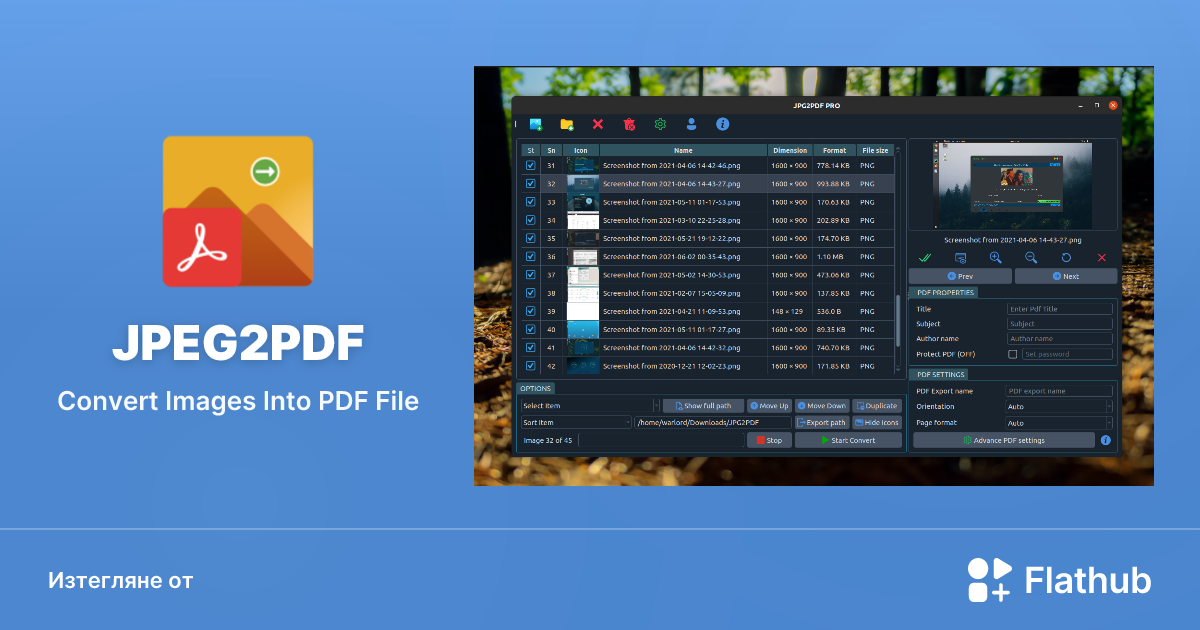The height and width of the screenshot is (630, 1200).
Task: Uncheck row 36 in the image list
Action: [530, 256]
